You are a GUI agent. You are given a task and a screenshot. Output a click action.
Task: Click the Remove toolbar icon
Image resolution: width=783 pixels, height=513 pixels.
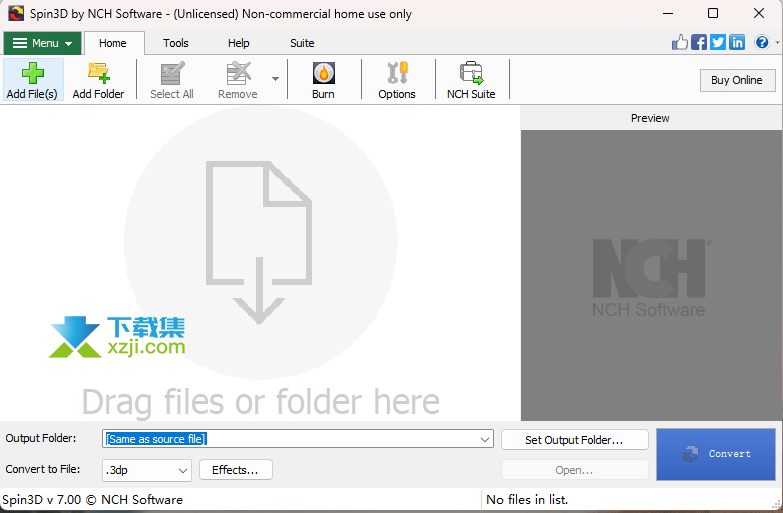click(x=238, y=73)
